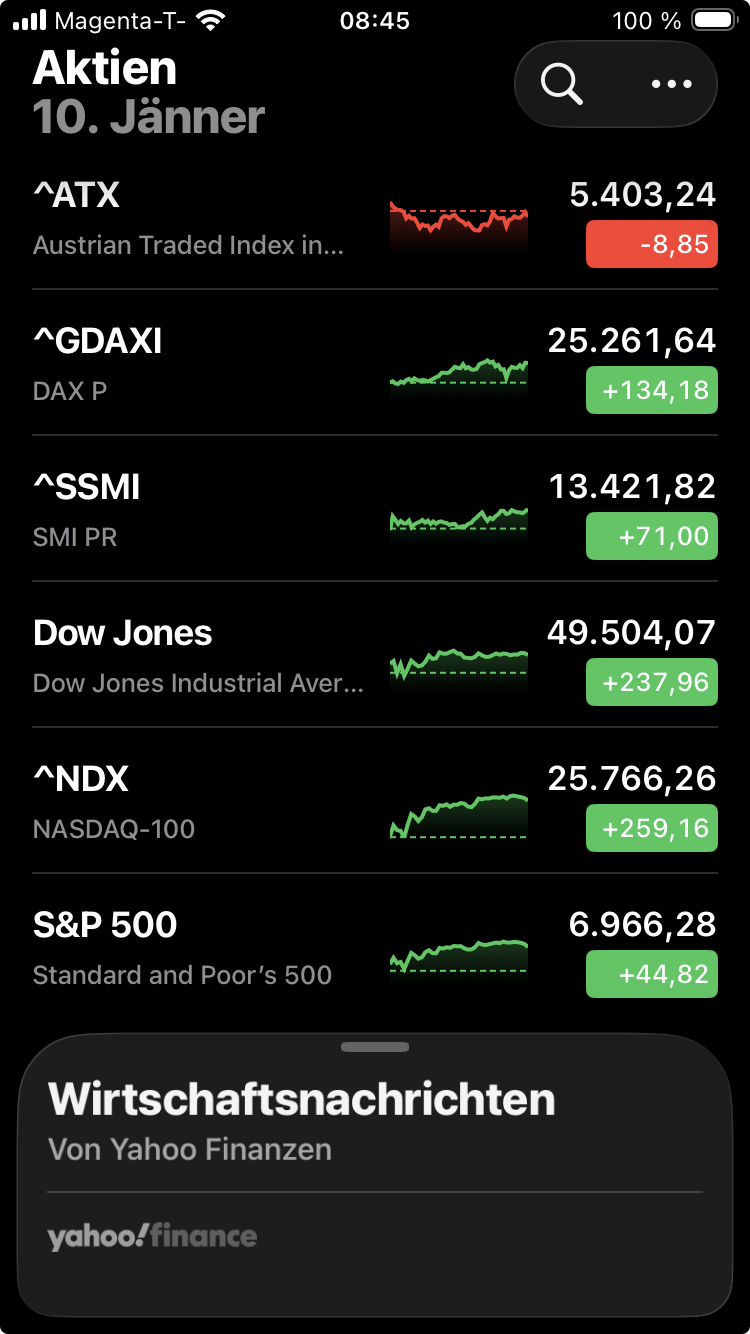
Task: Expand the news sheet grabber handle
Action: click(x=375, y=1047)
